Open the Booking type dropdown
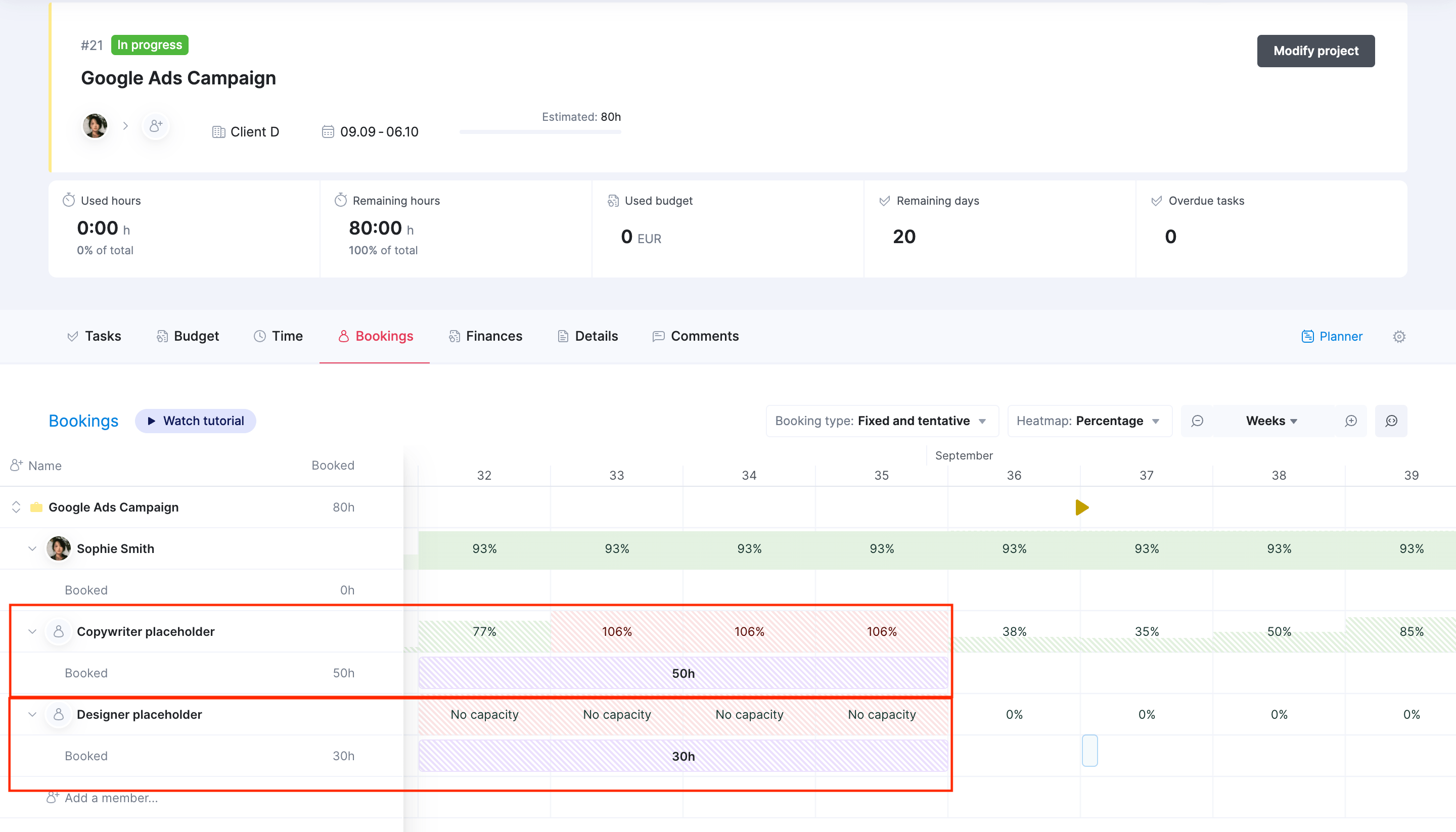Viewport: 1456px width, 832px height. click(882, 421)
